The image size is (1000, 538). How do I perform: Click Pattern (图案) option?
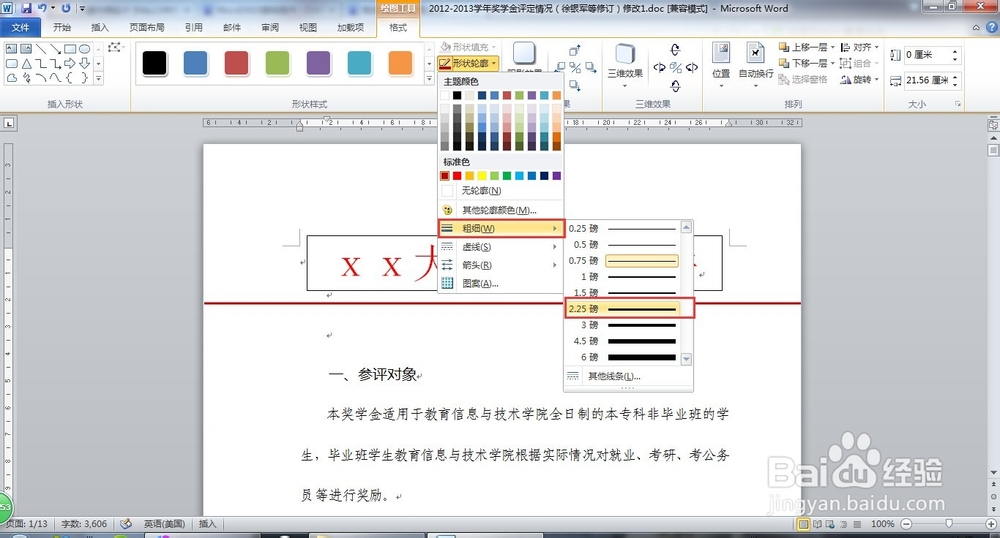click(501, 284)
